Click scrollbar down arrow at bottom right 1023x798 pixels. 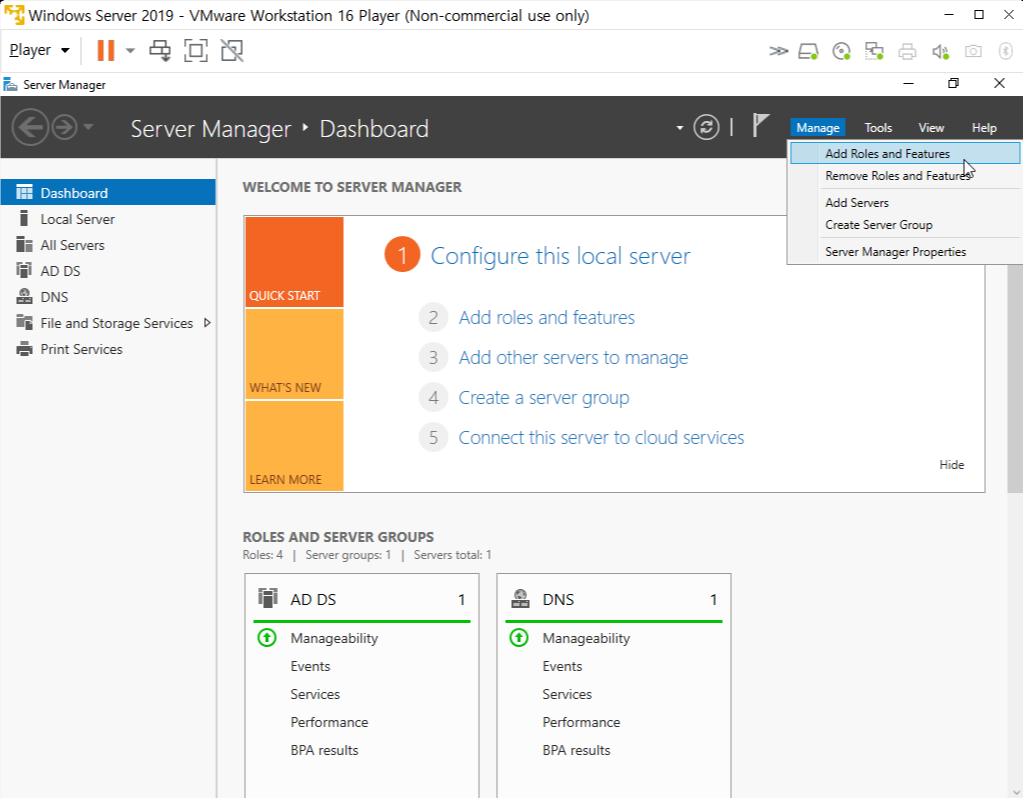tap(1015, 791)
